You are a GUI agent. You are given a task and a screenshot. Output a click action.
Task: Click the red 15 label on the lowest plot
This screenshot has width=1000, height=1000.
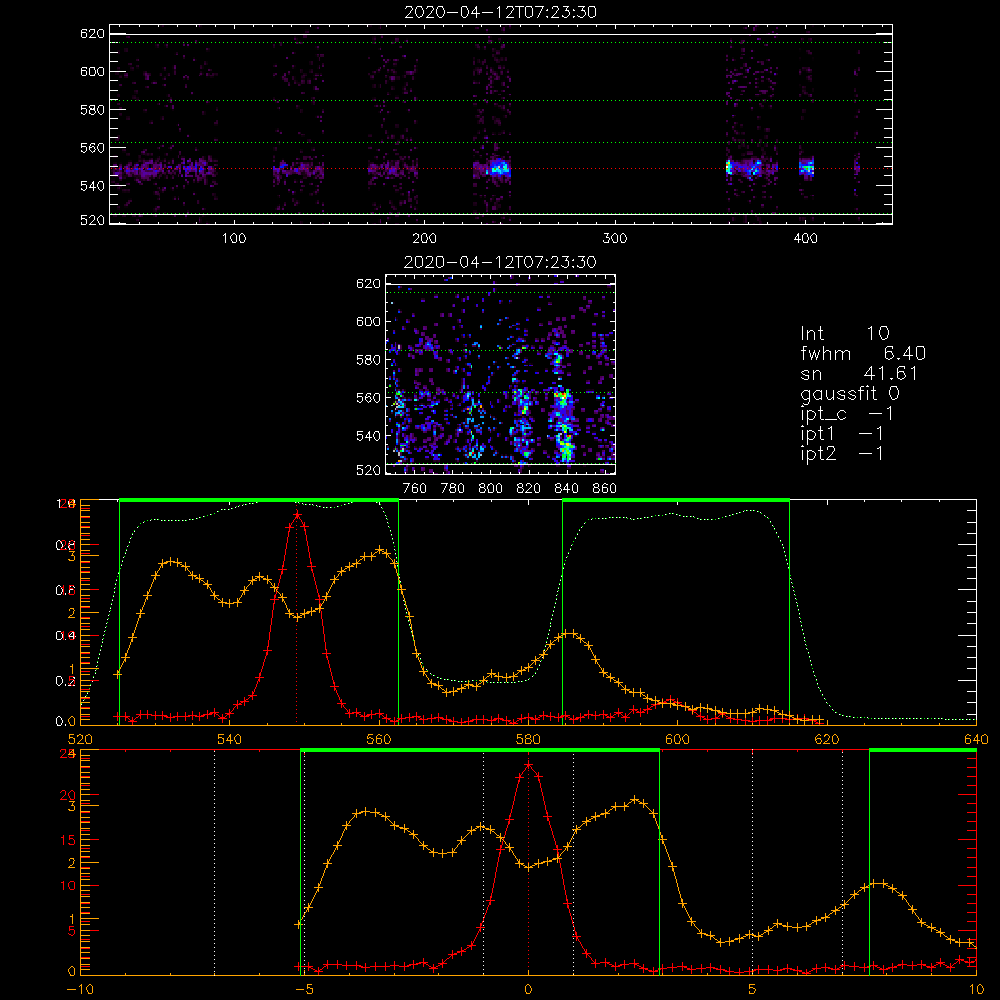coord(67,840)
